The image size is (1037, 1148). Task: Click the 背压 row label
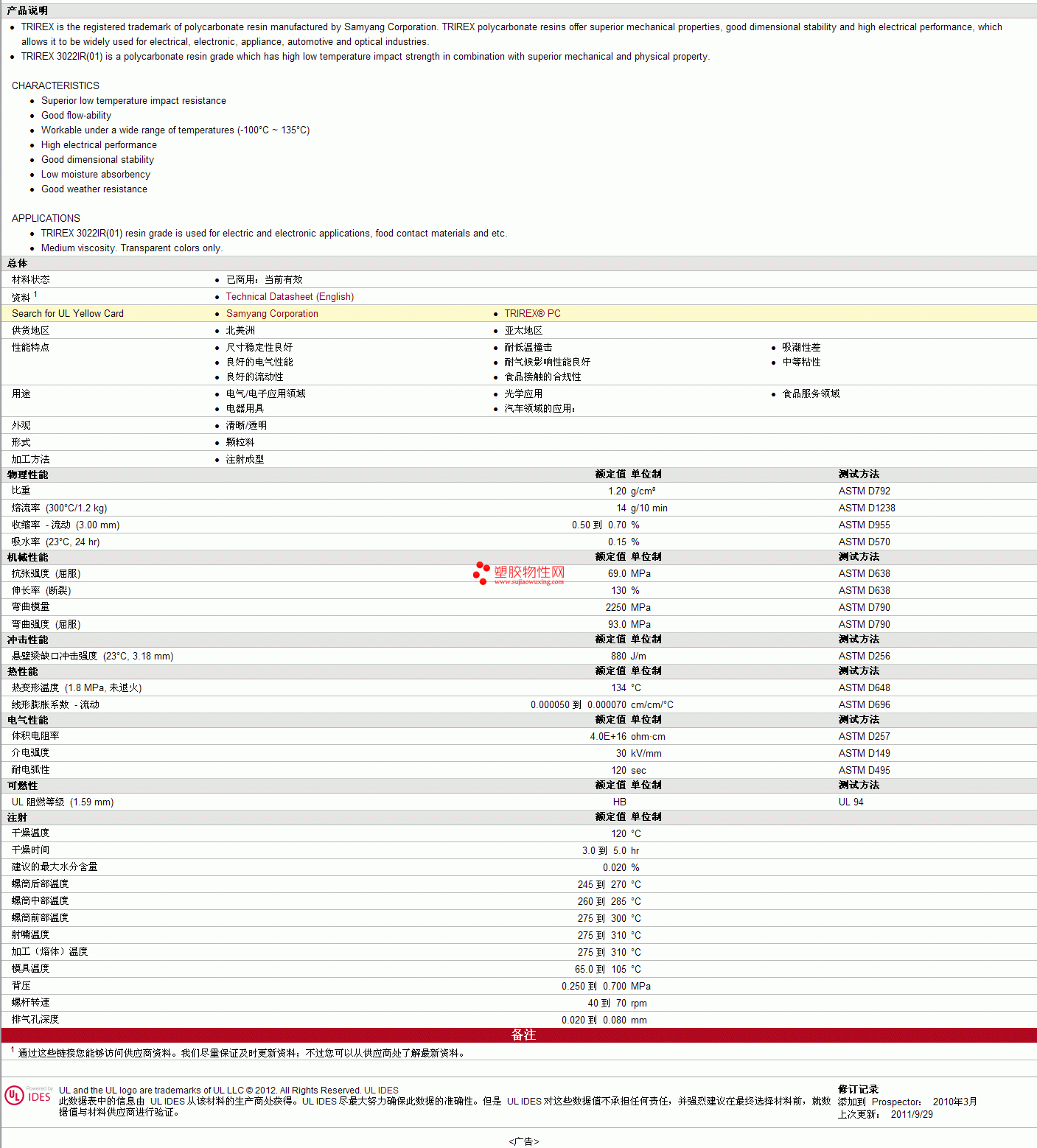[x=21, y=985]
